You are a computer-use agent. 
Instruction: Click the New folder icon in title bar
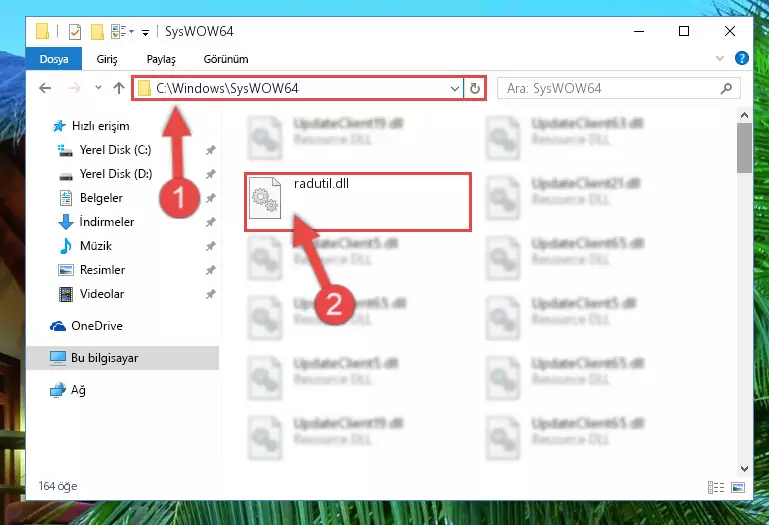click(97, 32)
